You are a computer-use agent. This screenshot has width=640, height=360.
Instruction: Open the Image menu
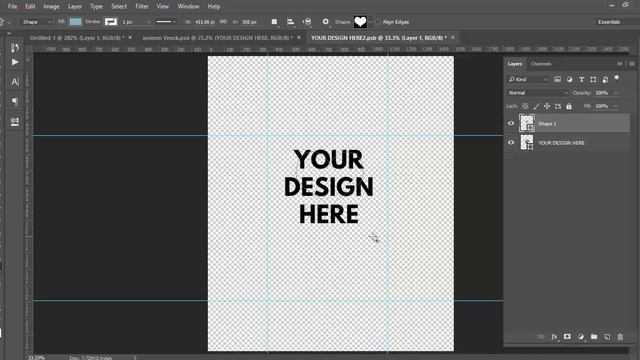(51, 6)
